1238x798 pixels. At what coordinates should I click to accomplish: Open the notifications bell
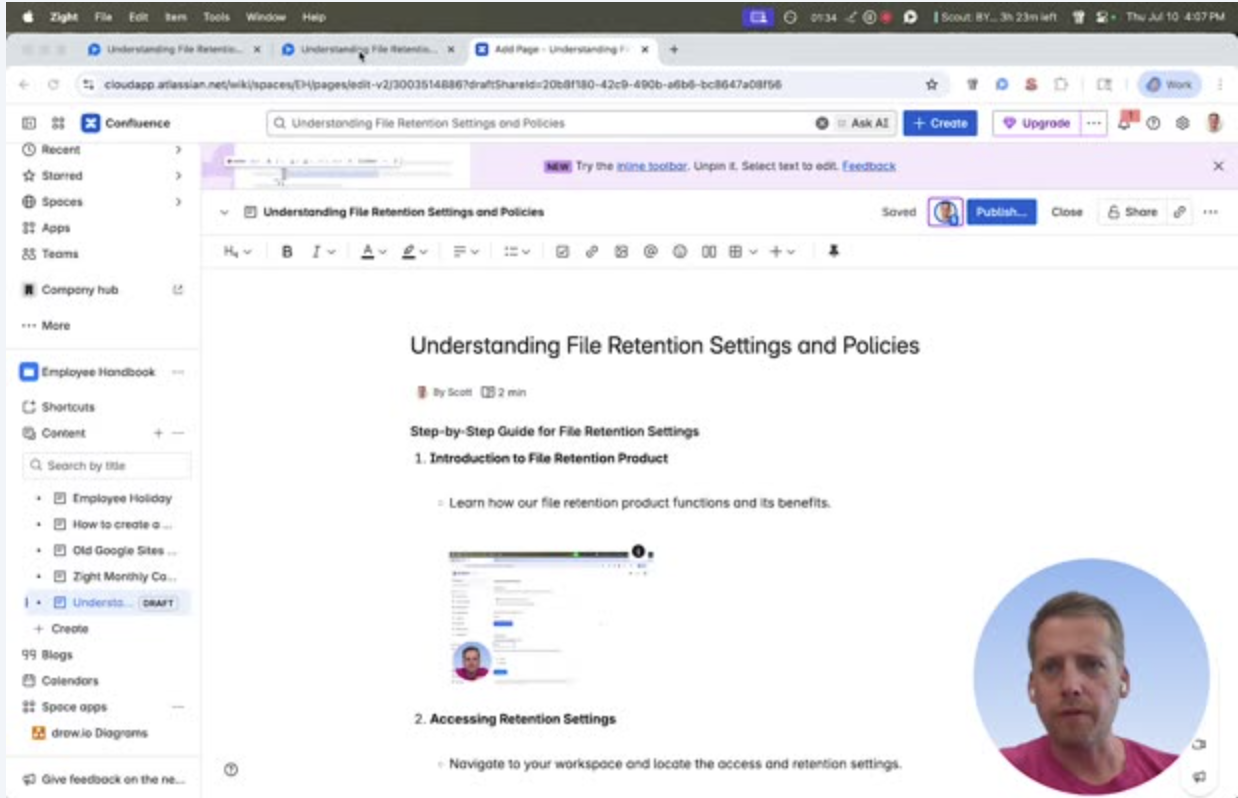click(x=1126, y=122)
